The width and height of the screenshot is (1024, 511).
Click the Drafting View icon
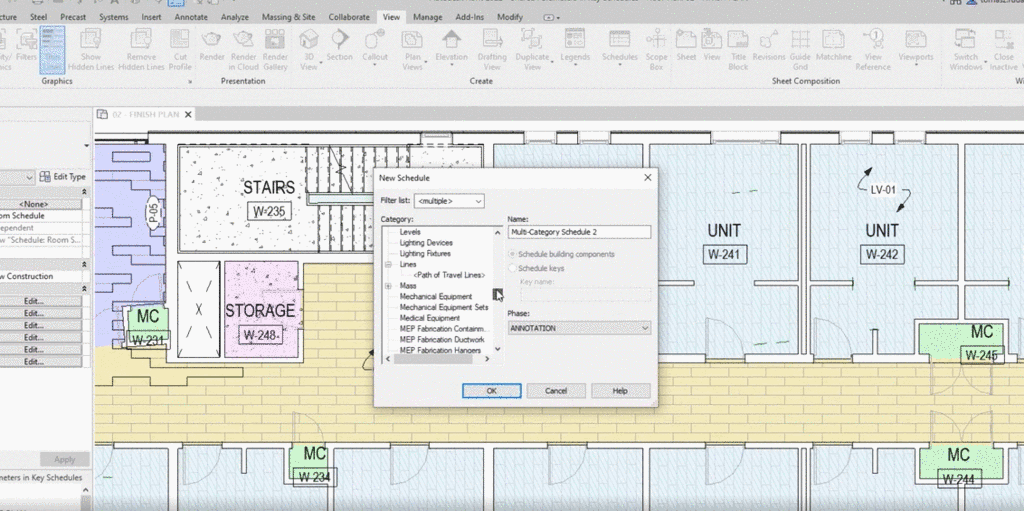point(492,41)
